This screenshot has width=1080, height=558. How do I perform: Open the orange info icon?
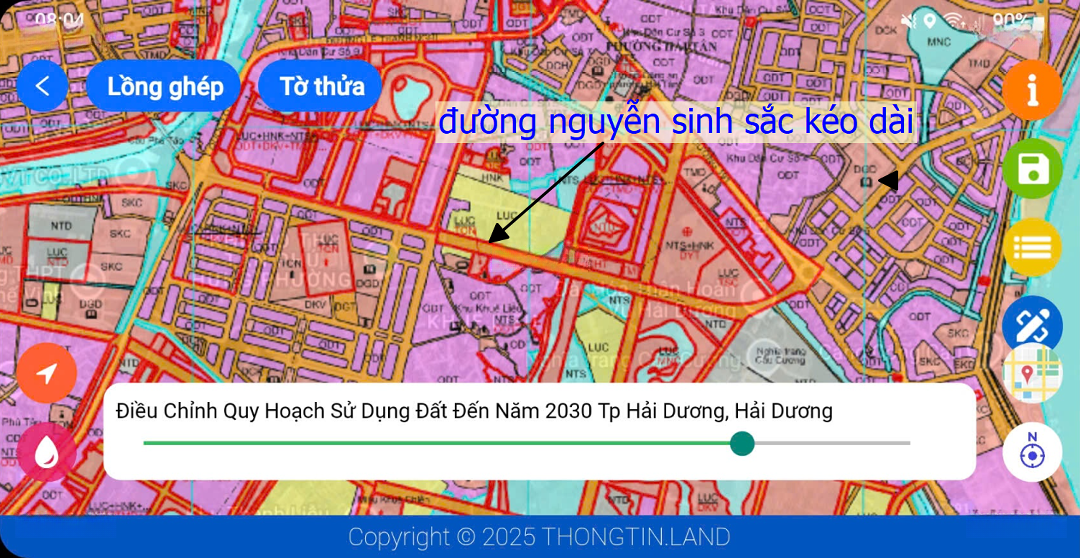click(1032, 90)
